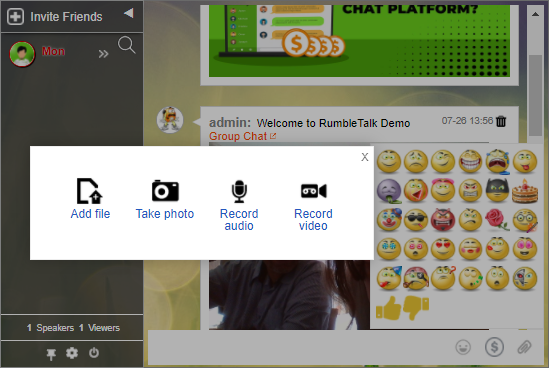The width and height of the screenshot is (549, 368).
Task: Click the scrollbar up arrow
Action: click(x=535, y=14)
